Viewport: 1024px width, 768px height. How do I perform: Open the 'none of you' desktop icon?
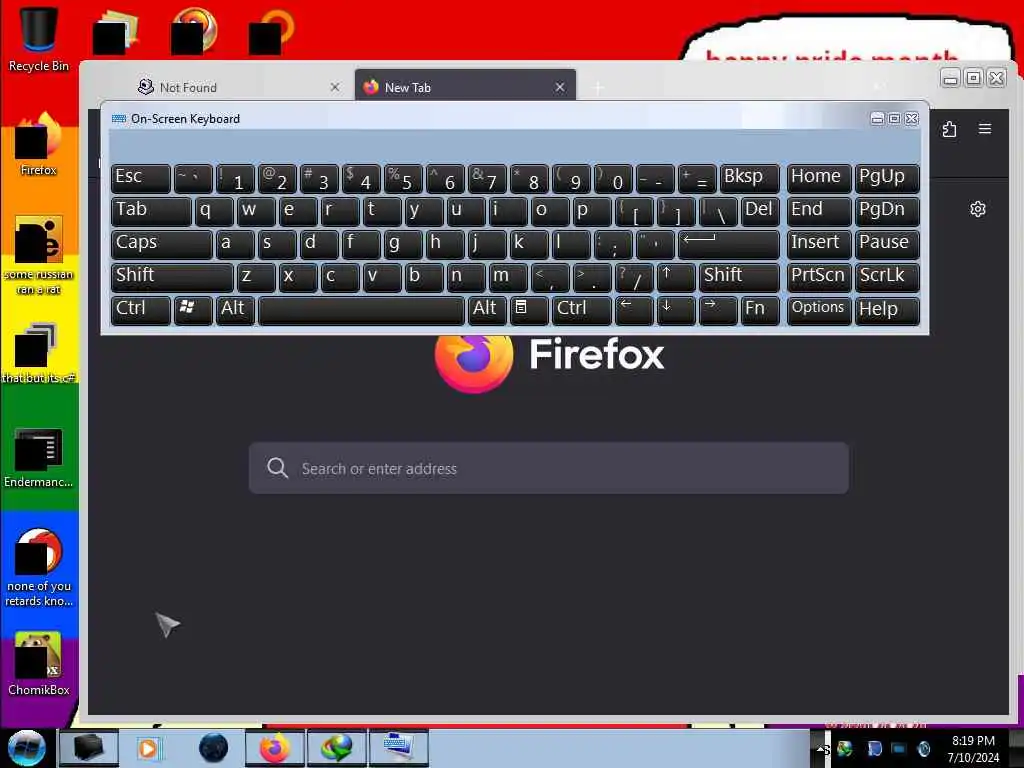pos(38,567)
